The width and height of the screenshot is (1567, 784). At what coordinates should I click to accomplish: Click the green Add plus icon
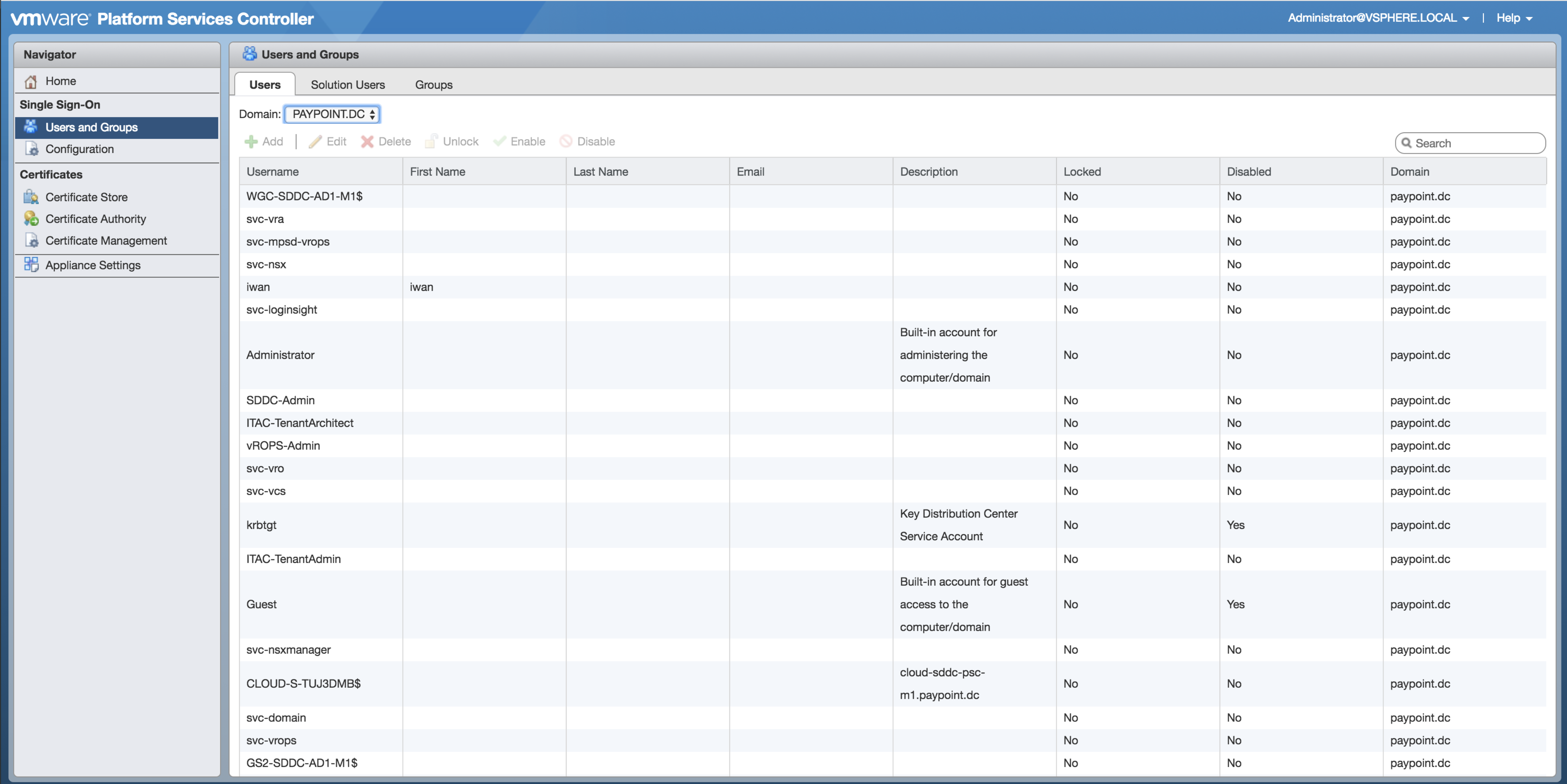pos(251,142)
